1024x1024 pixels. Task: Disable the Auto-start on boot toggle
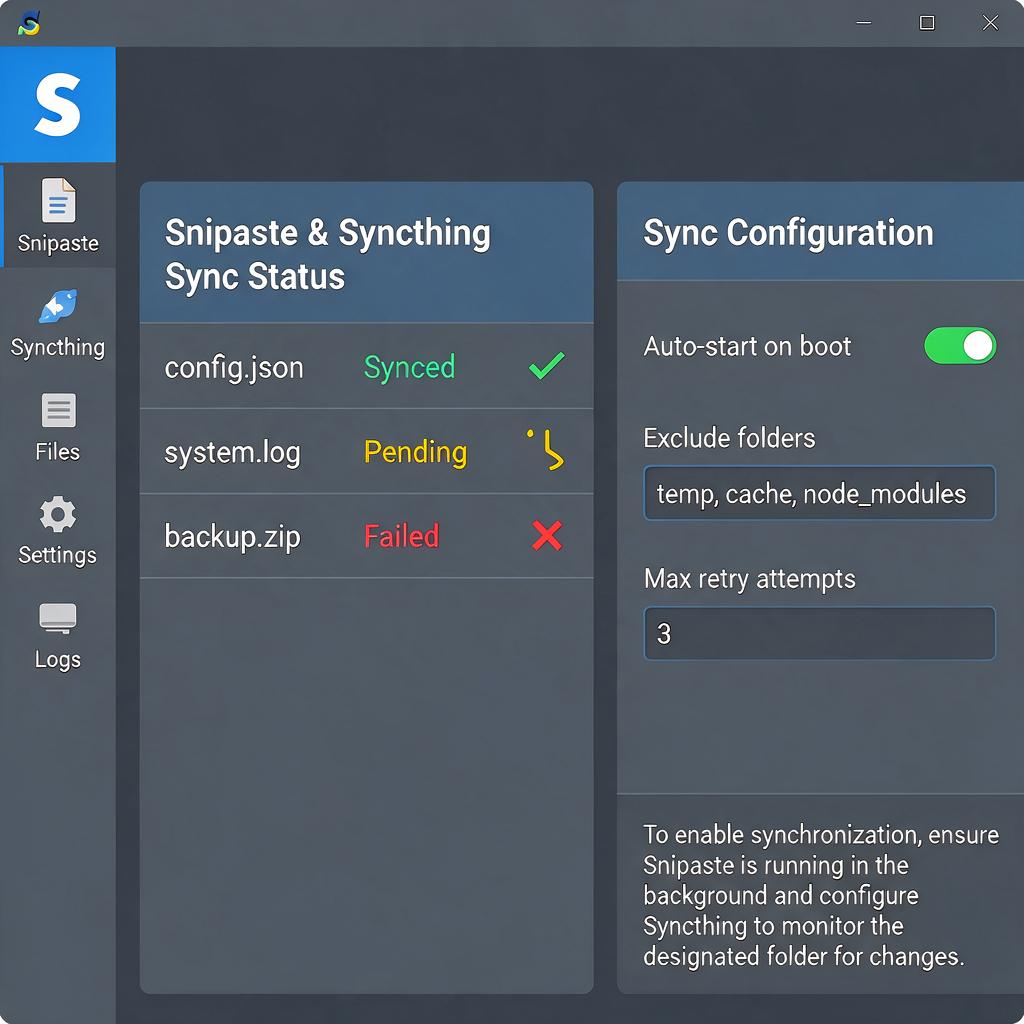click(960, 345)
